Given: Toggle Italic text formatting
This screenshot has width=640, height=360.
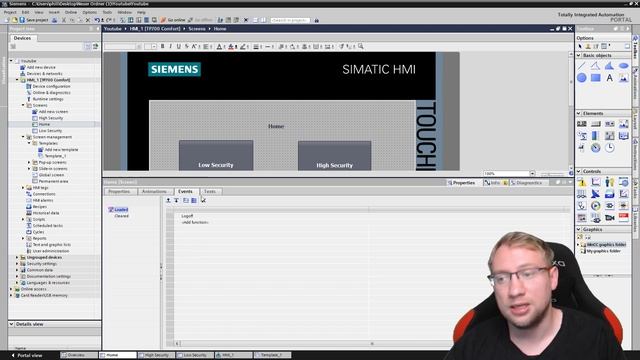Looking at the screenshot, I should coord(171,47).
